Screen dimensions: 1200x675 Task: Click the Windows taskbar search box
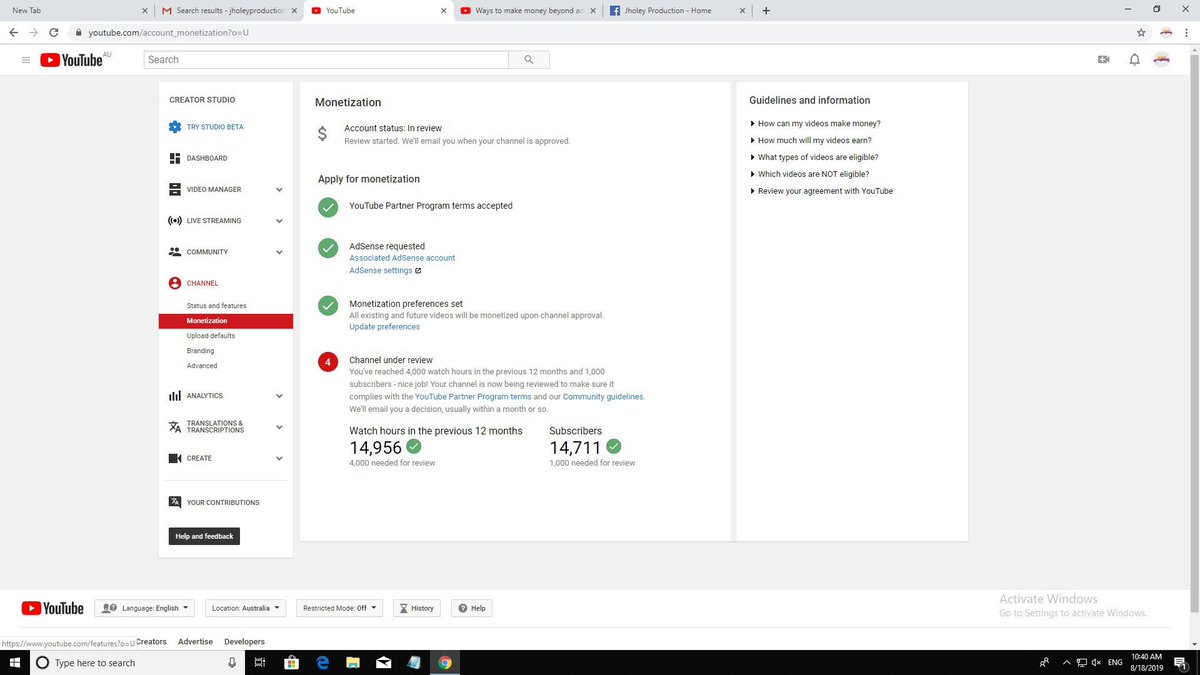(138, 662)
